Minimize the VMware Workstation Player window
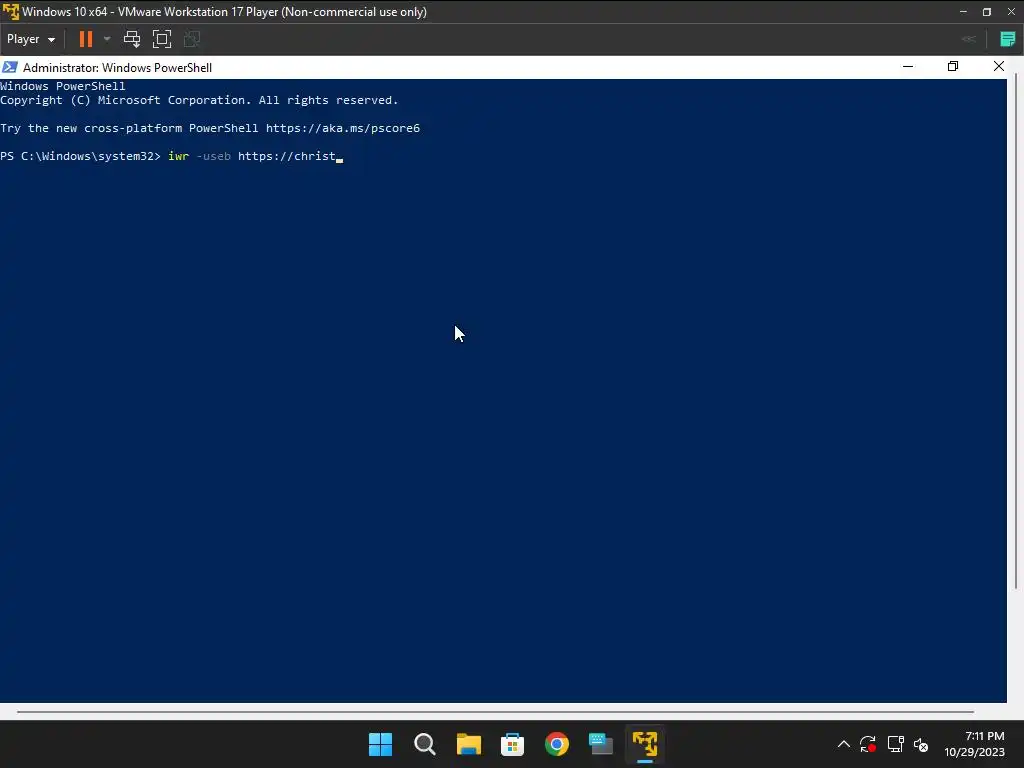This screenshot has height=768, width=1024. pyautogui.click(x=963, y=12)
